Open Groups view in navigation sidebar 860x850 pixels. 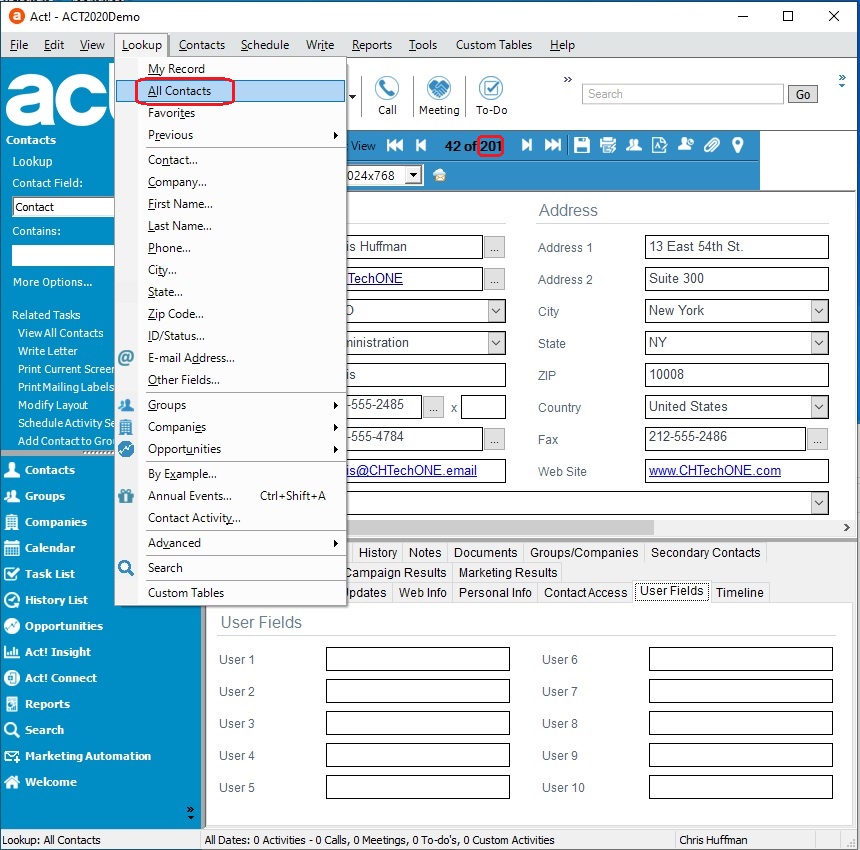coord(35,496)
